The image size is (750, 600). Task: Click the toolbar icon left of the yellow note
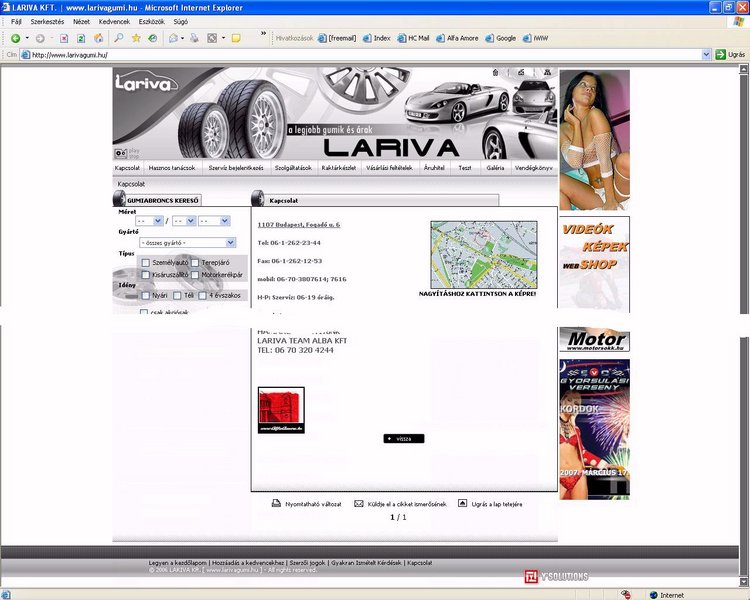(x=212, y=38)
